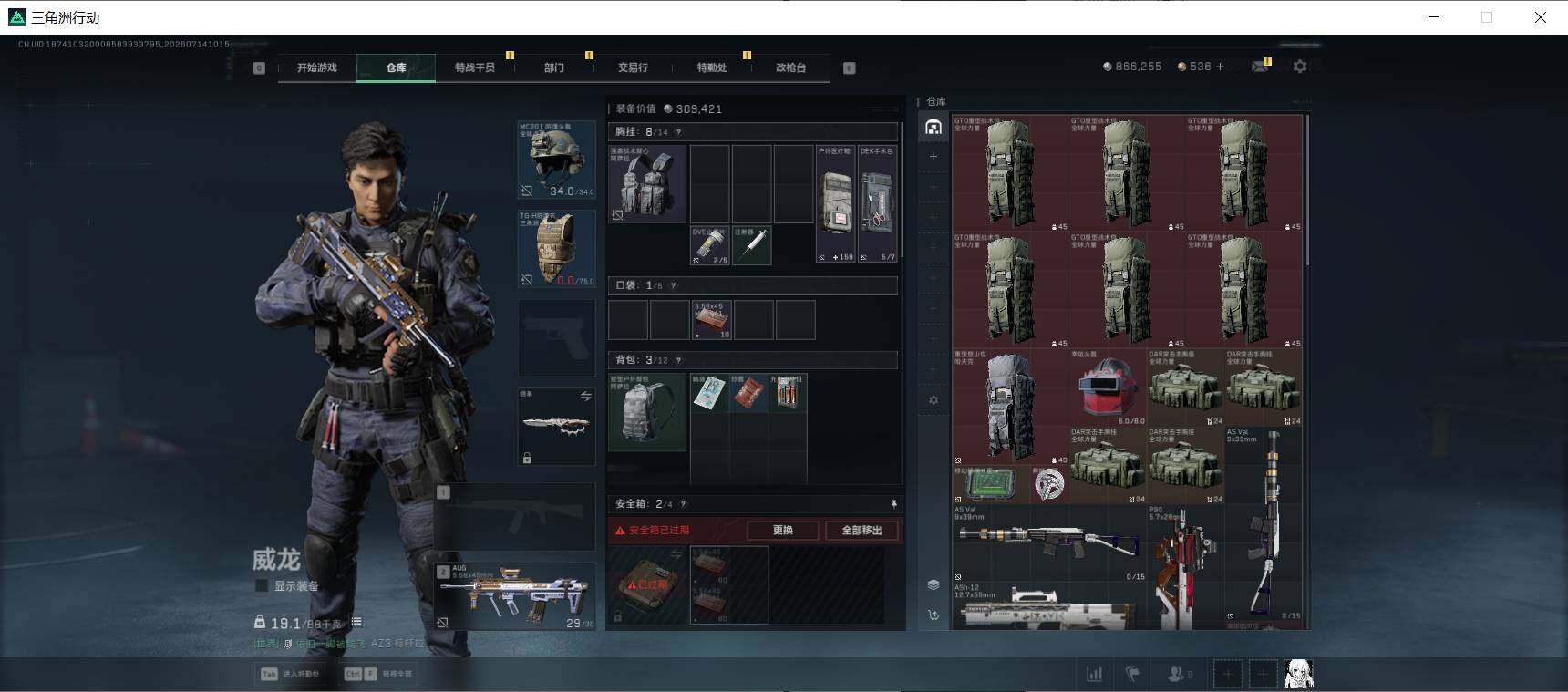Open help for 口袋 capacity
This screenshot has height=692, width=1568.
[673, 285]
